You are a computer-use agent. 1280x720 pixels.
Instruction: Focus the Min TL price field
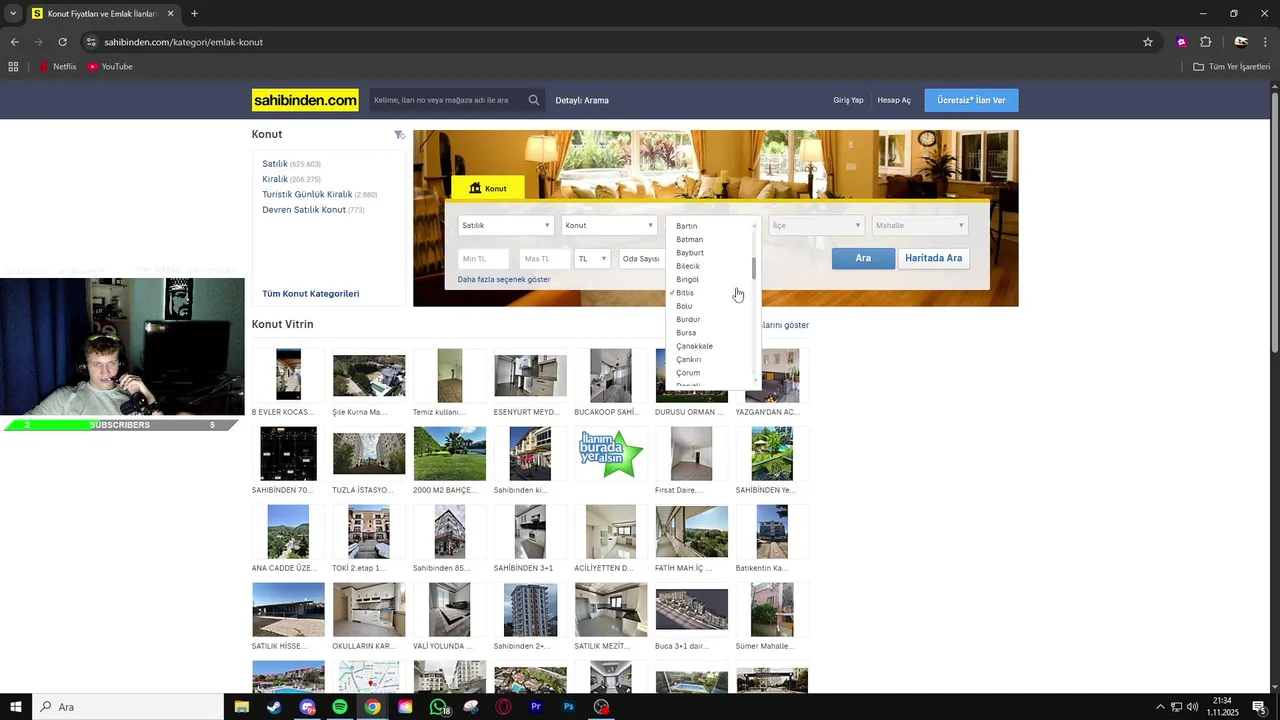click(484, 259)
